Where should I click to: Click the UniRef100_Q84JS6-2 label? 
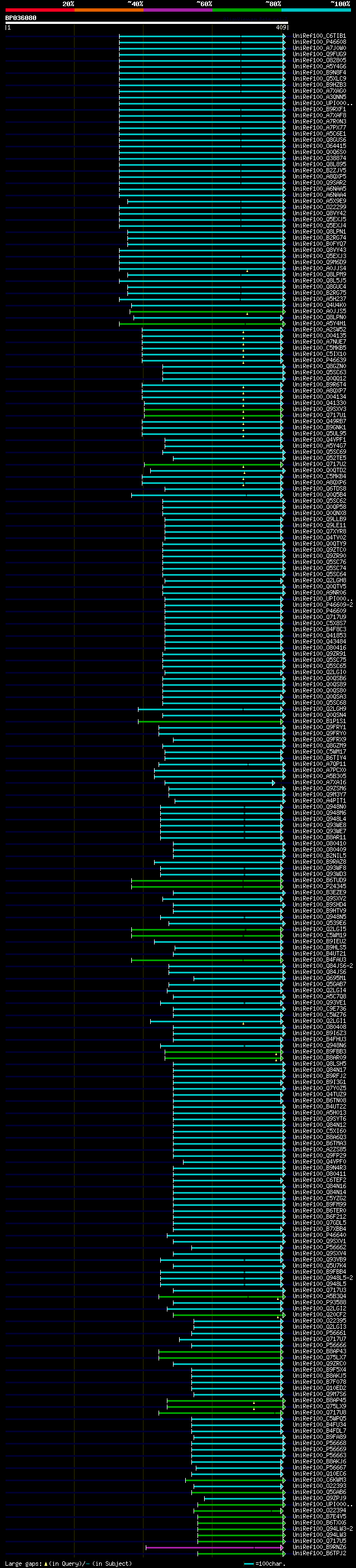pos(323,966)
